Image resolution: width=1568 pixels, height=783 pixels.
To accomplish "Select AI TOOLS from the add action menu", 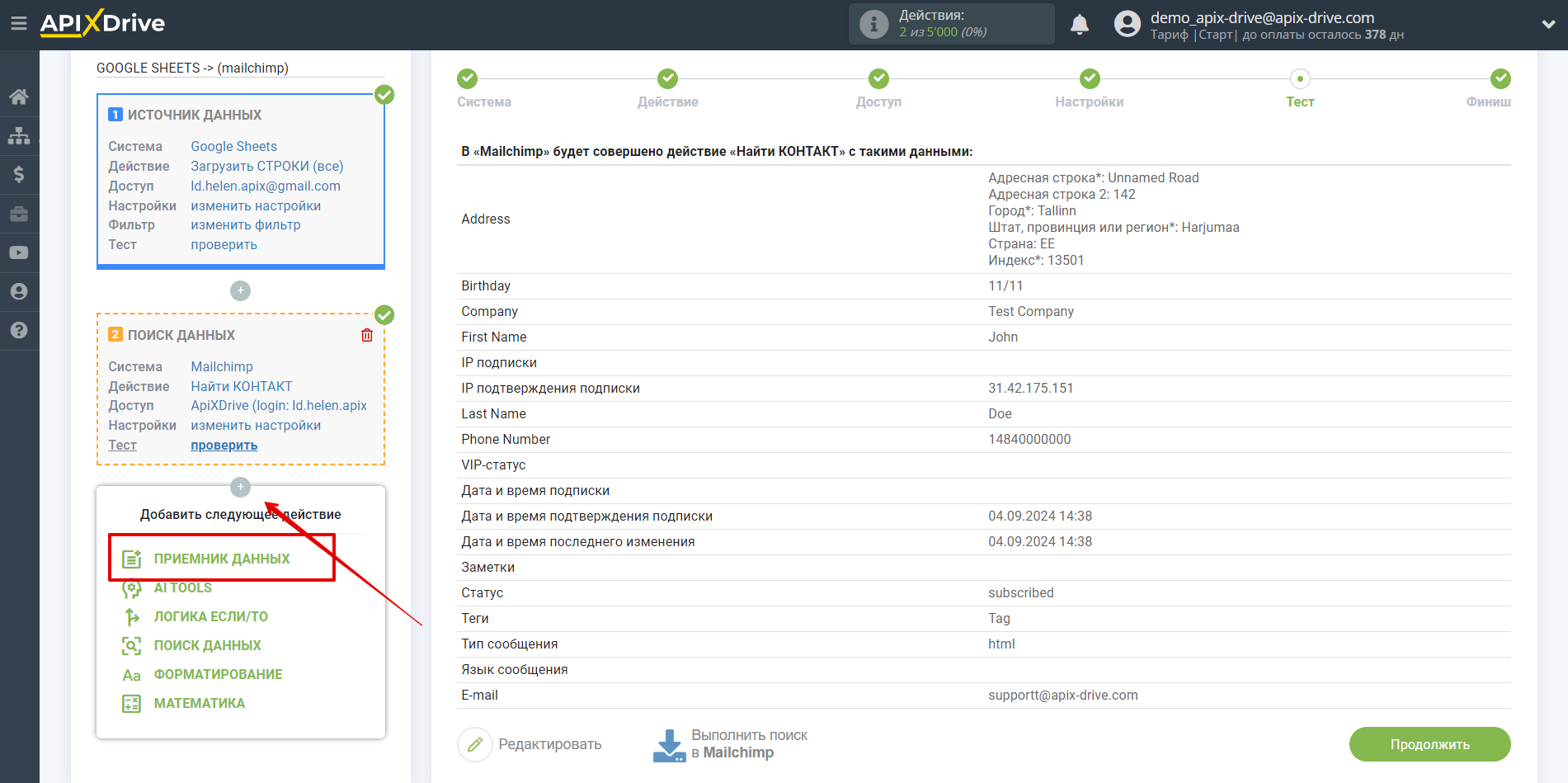I will click(x=183, y=587).
